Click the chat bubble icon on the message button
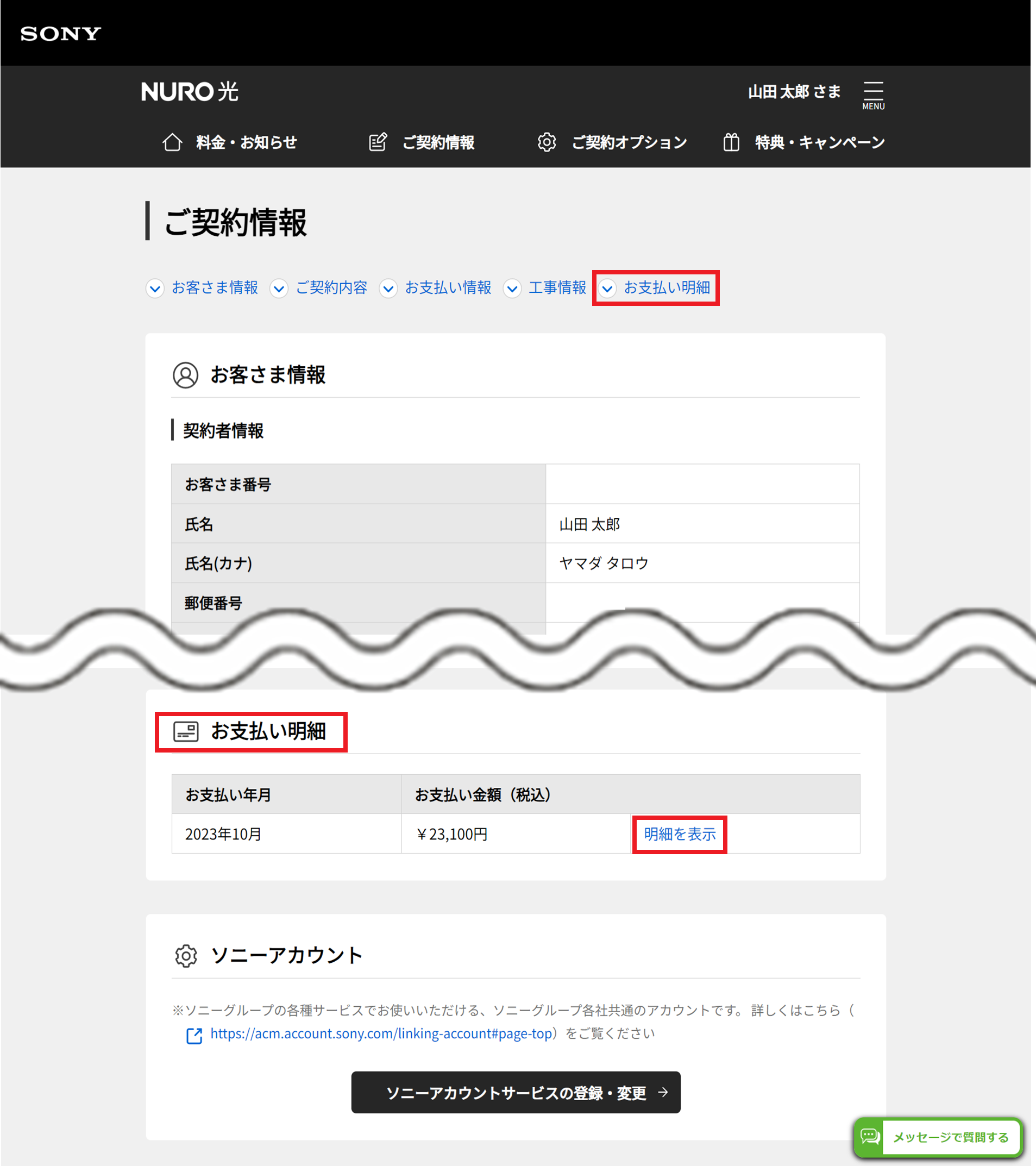Image resolution: width=1036 pixels, height=1166 pixels. [x=869, y=1136]
